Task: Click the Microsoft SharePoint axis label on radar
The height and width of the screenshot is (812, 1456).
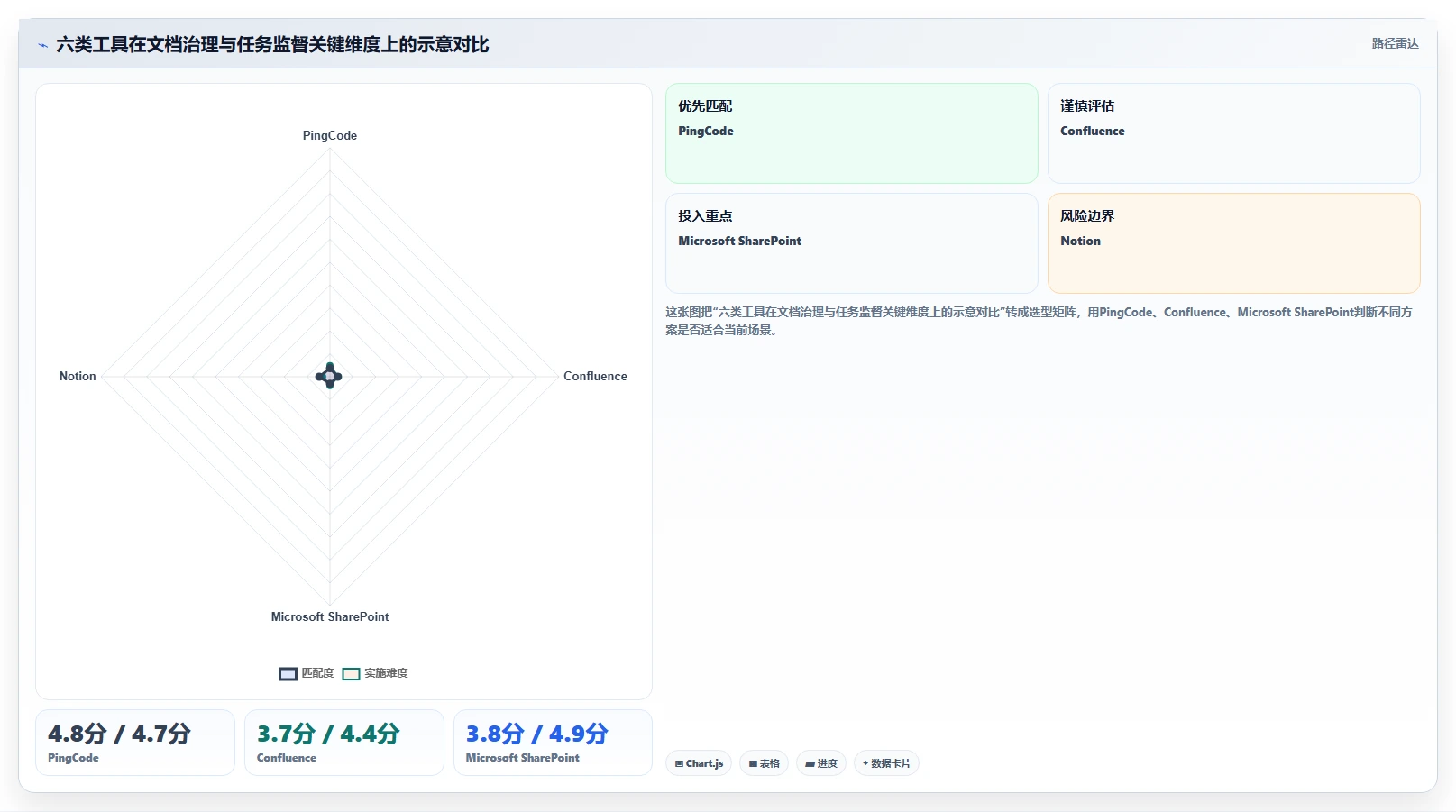Action: pos(330,616)
